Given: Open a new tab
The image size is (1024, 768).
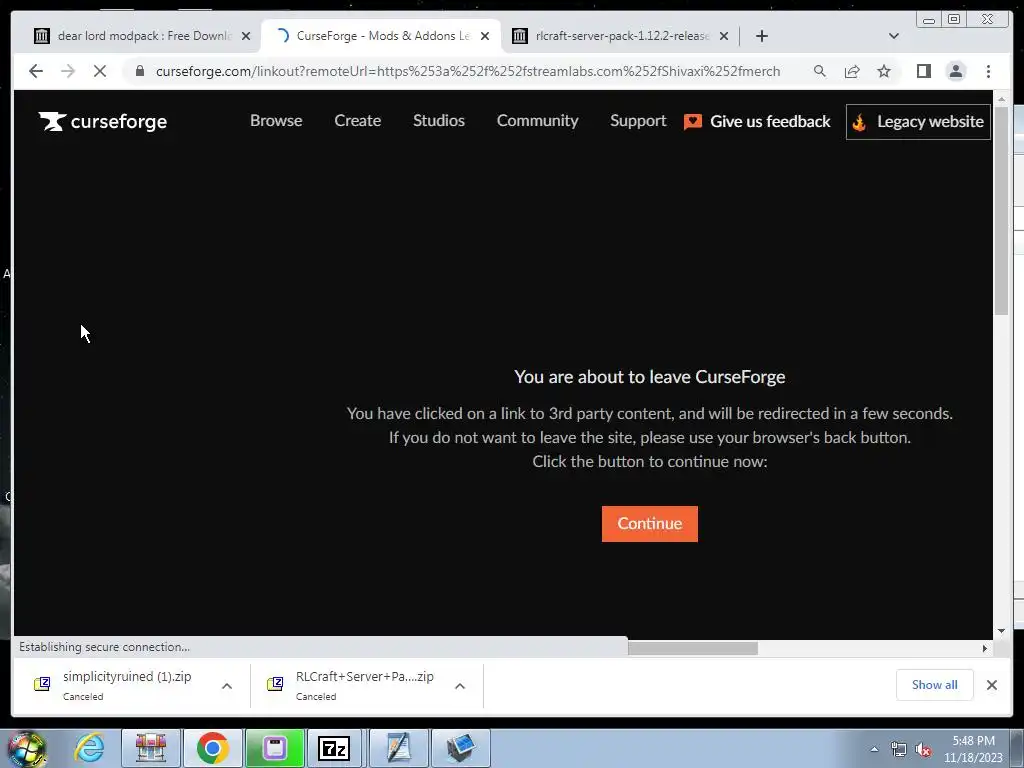Looking at the screenshot, I should pos(761,36).
